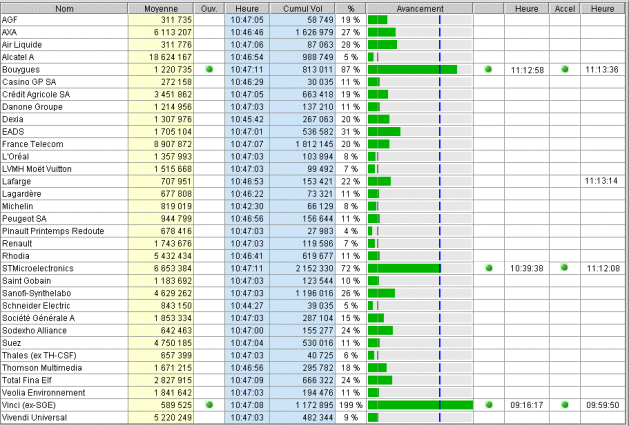Image resolution: width=629 pixels, height=426 pixels.
Task: Click Lafarge time 11:13:14
Action: [x=601, y=181]
